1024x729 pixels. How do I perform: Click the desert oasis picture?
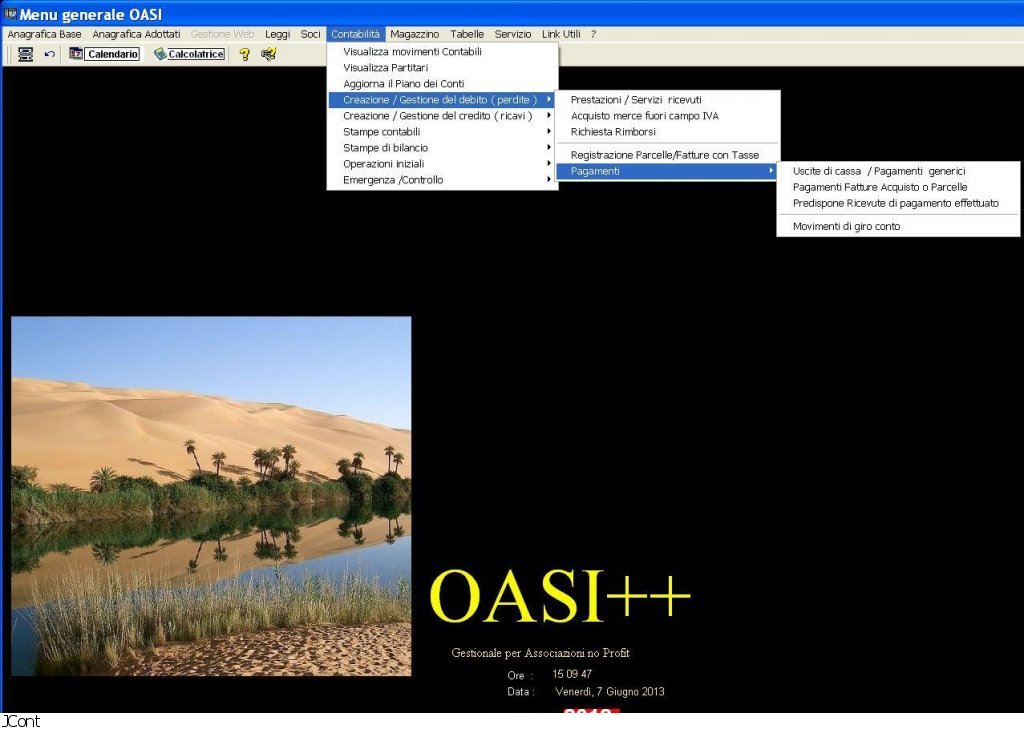[211, 496]
